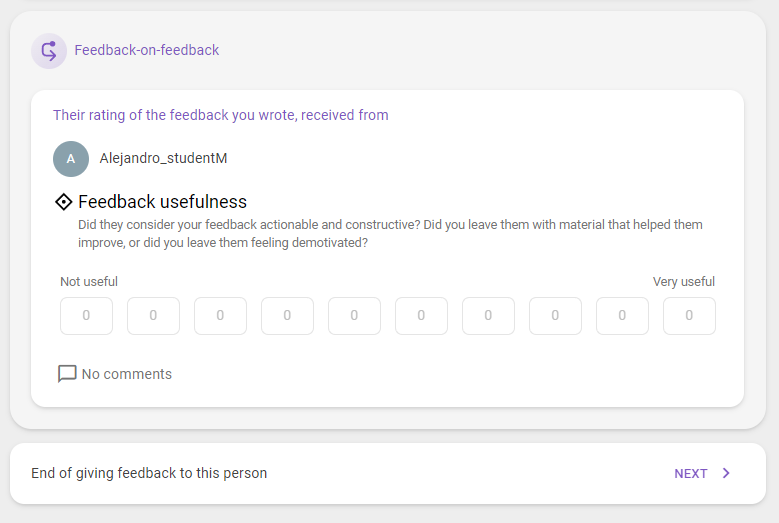Select the fifth usefulness rating box

click(354, 316)
